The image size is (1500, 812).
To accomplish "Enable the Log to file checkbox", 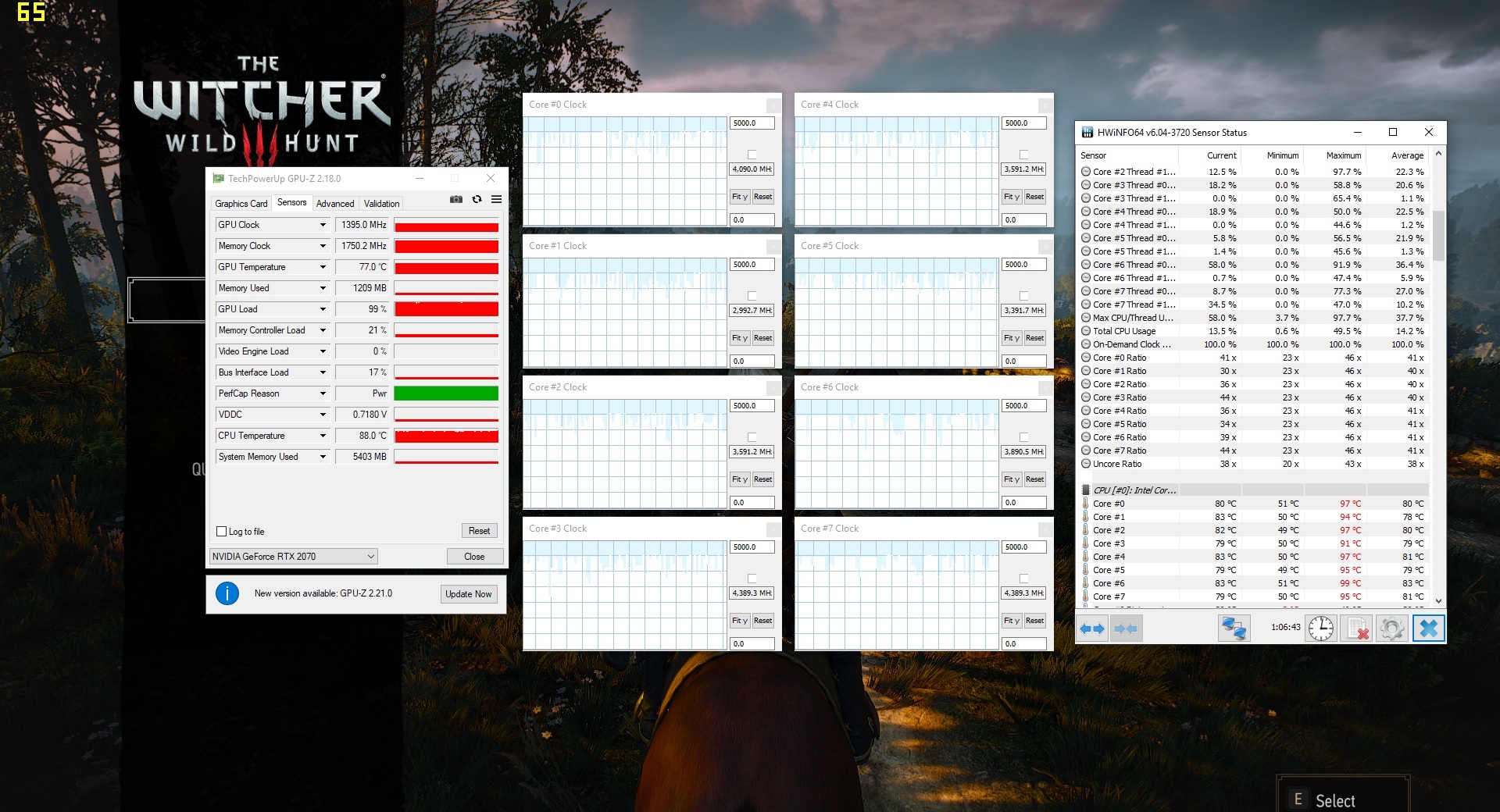I will (x=221, y=532).
